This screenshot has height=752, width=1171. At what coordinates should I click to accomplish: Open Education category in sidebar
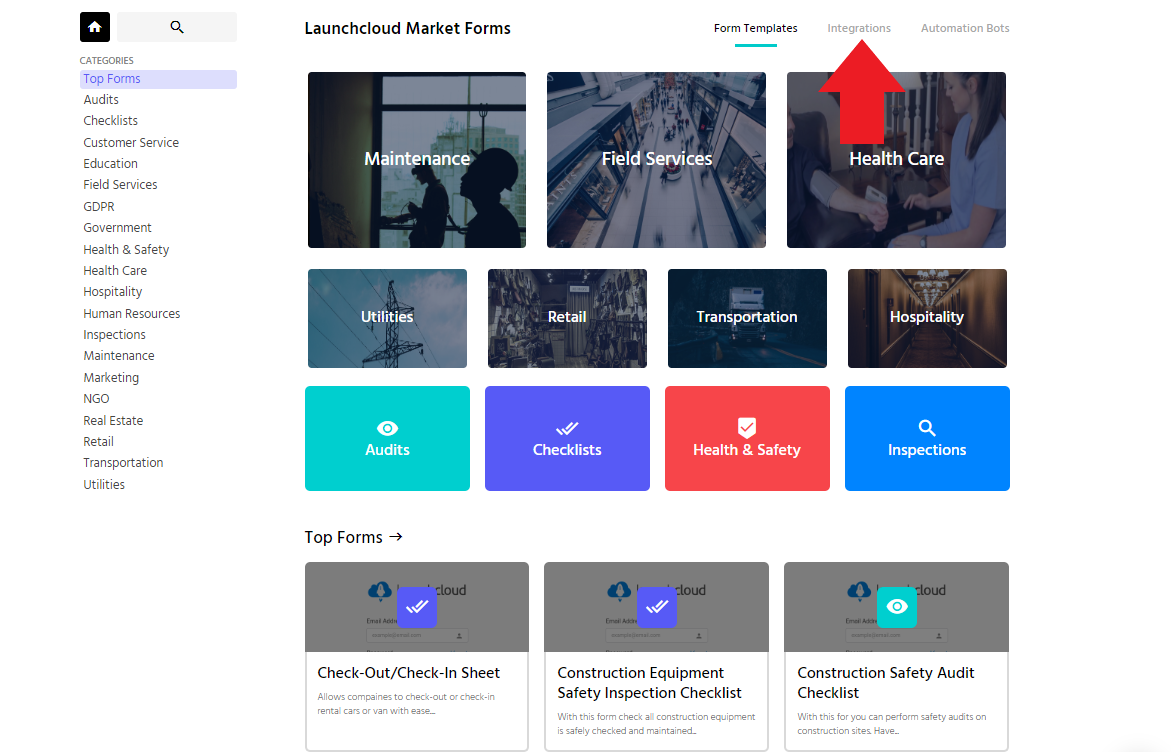tap(111, 164)
